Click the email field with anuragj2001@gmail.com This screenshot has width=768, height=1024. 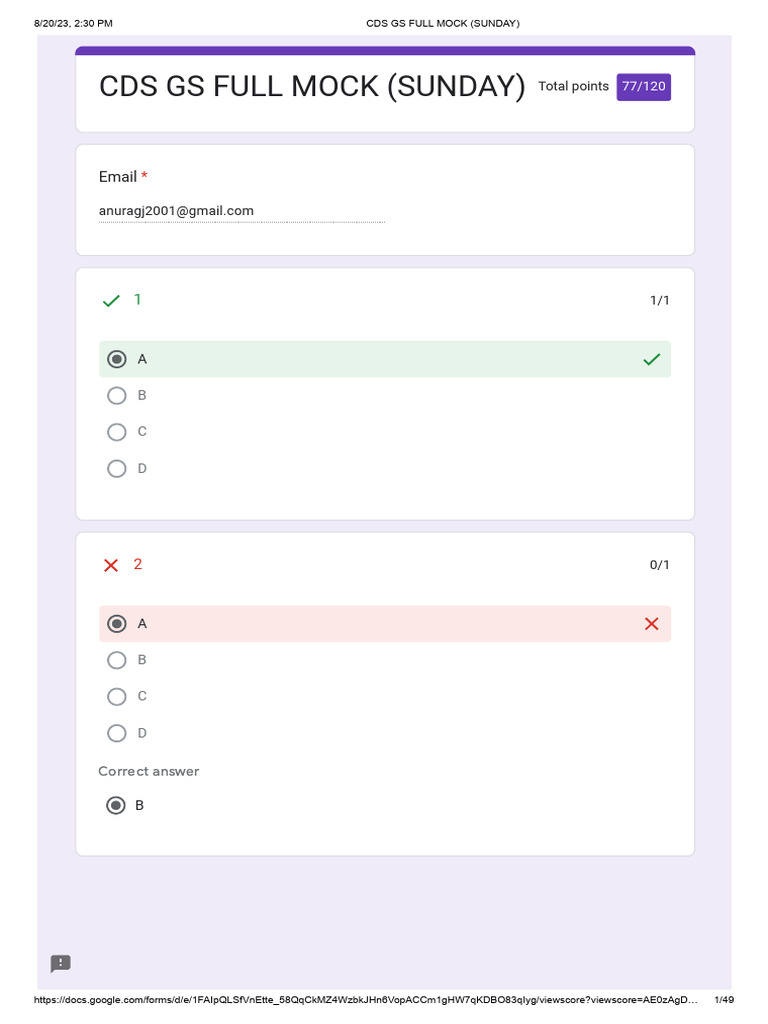(240, 211)
